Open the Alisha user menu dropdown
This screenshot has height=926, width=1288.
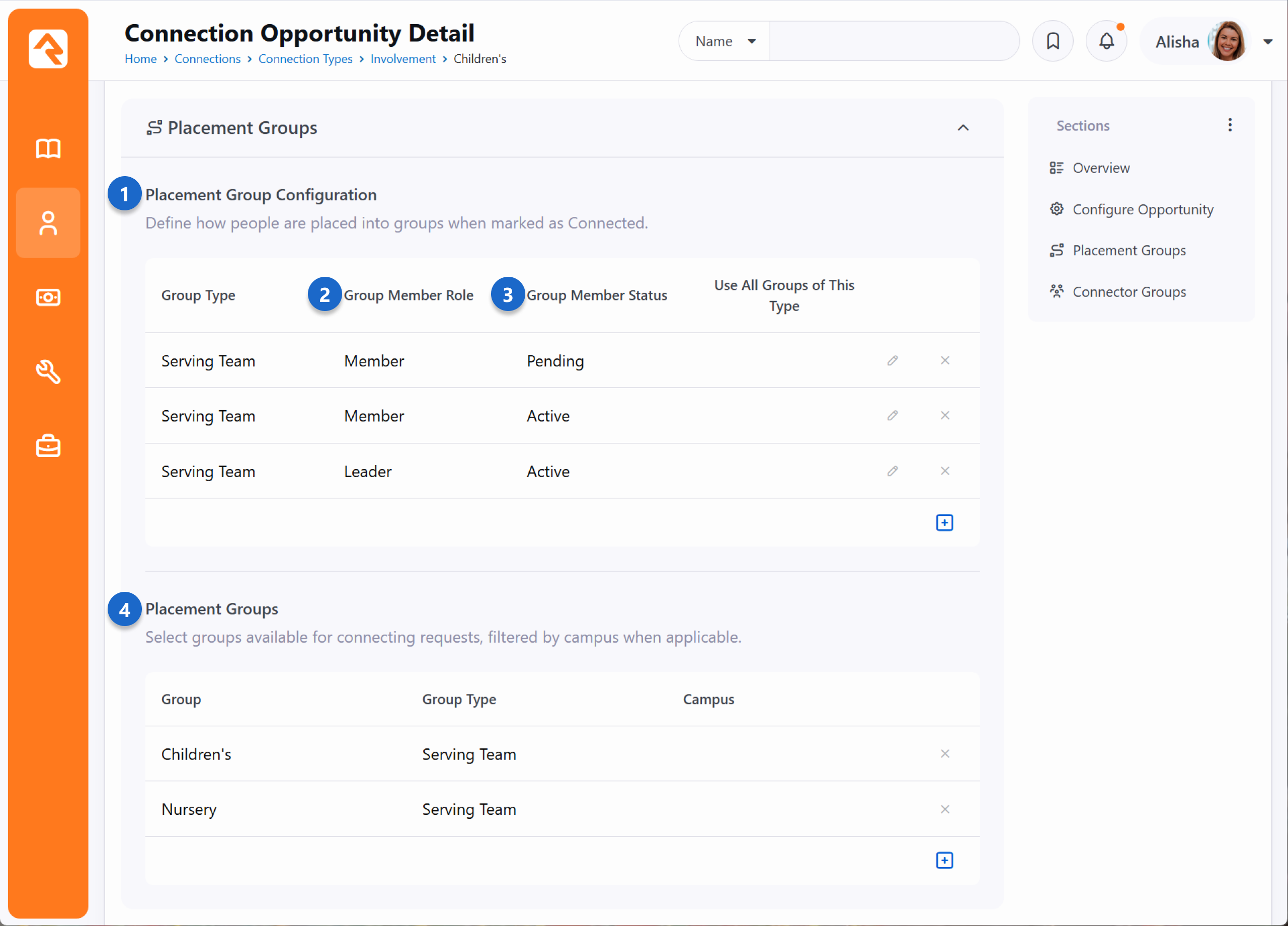[x=1267, y=41]
